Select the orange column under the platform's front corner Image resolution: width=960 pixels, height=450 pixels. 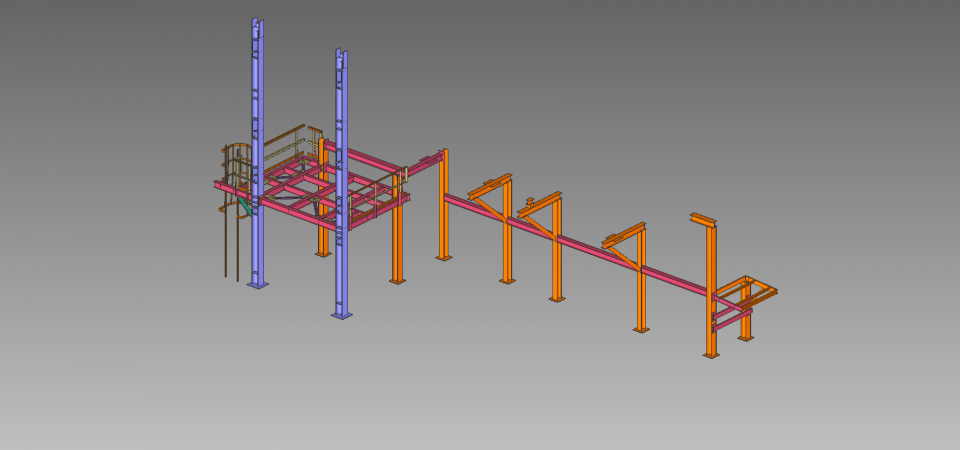click(x=397, y=245)
